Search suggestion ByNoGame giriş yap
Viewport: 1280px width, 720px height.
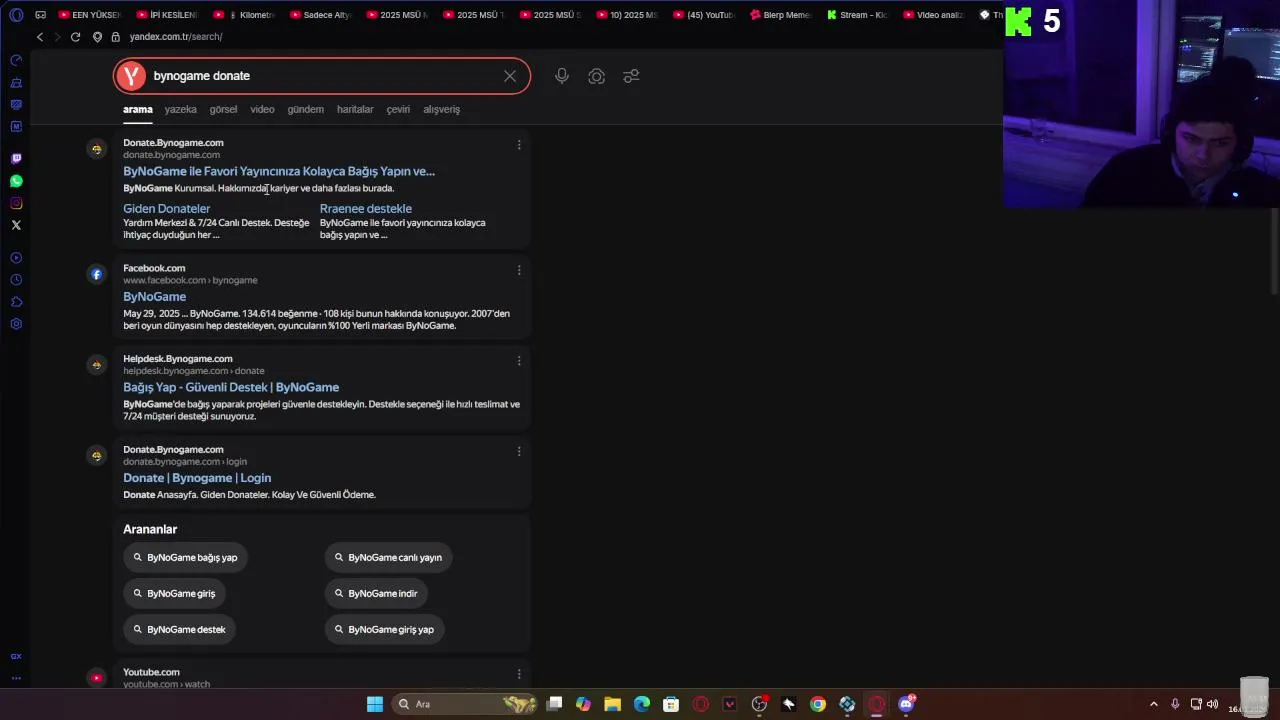(x=385, y=629)
